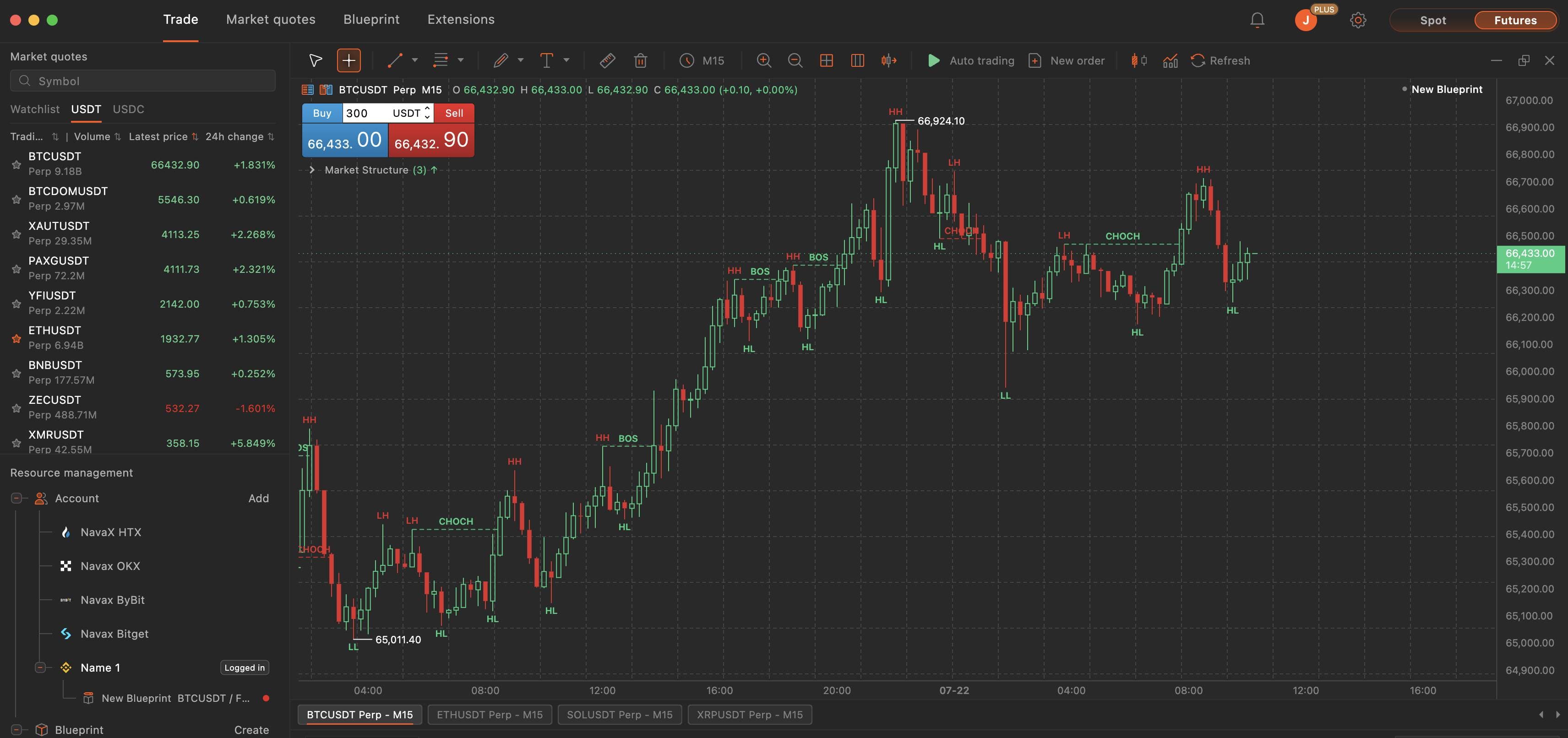Switch to Spot trading mode
This screenshot has height=738, width=1568.
point(1433,20)
